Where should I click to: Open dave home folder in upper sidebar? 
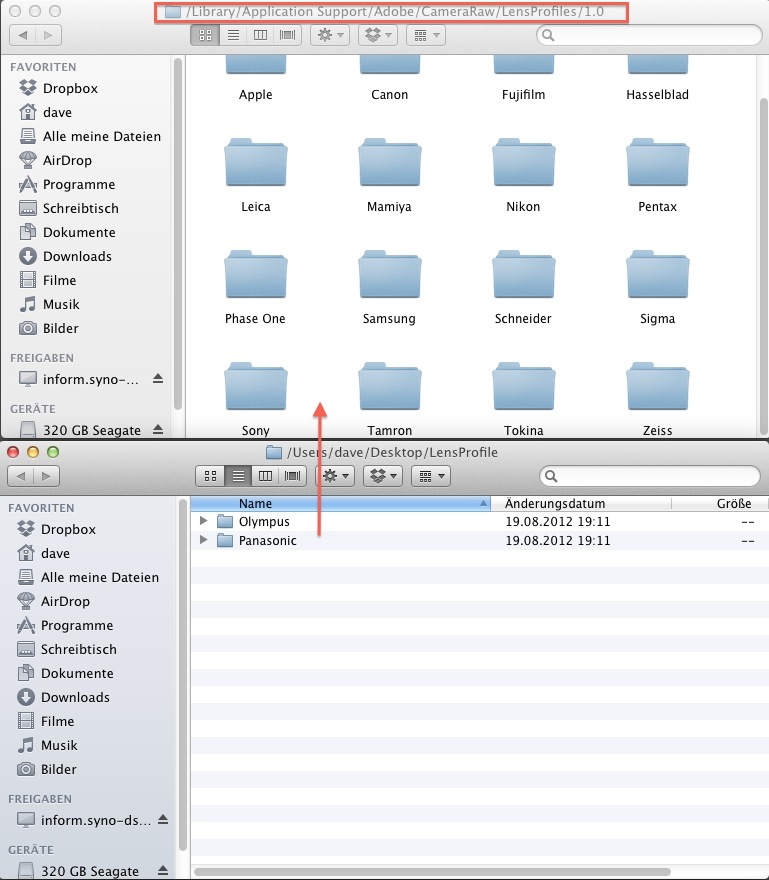[45, 112]
